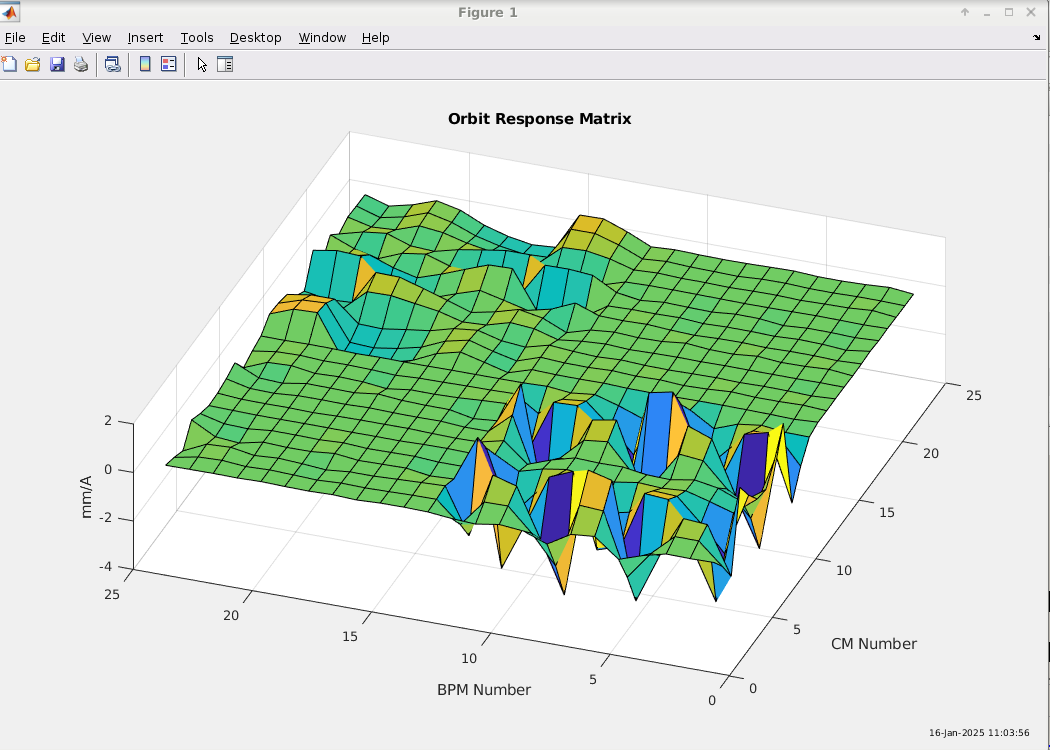Expand the Desktop menu

point(255,38)
